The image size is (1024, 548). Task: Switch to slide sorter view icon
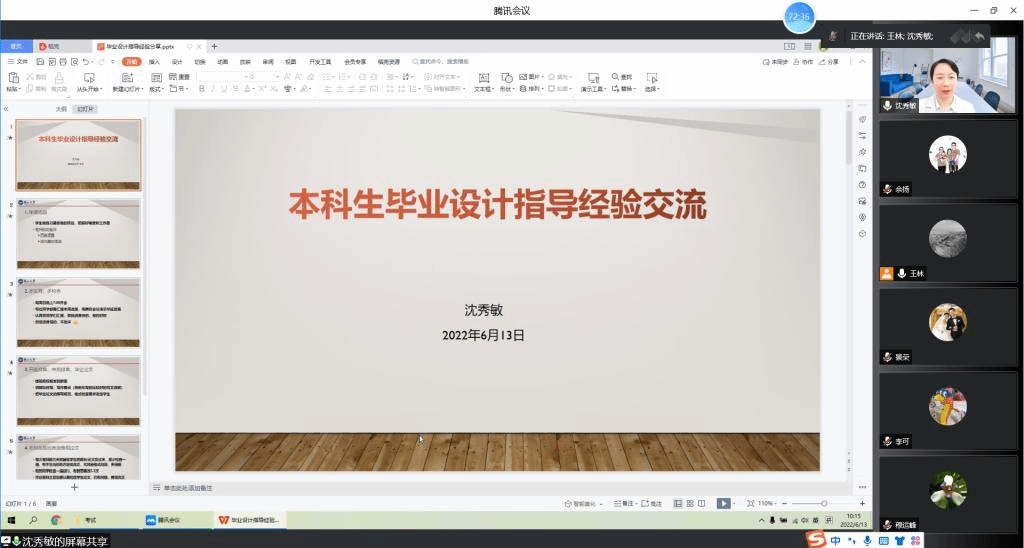(690, 503)
